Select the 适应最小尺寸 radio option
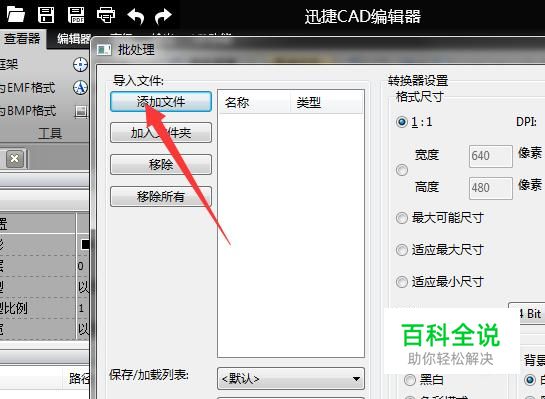The width and height of the screenshot is (545, 399). pos(402,282)
